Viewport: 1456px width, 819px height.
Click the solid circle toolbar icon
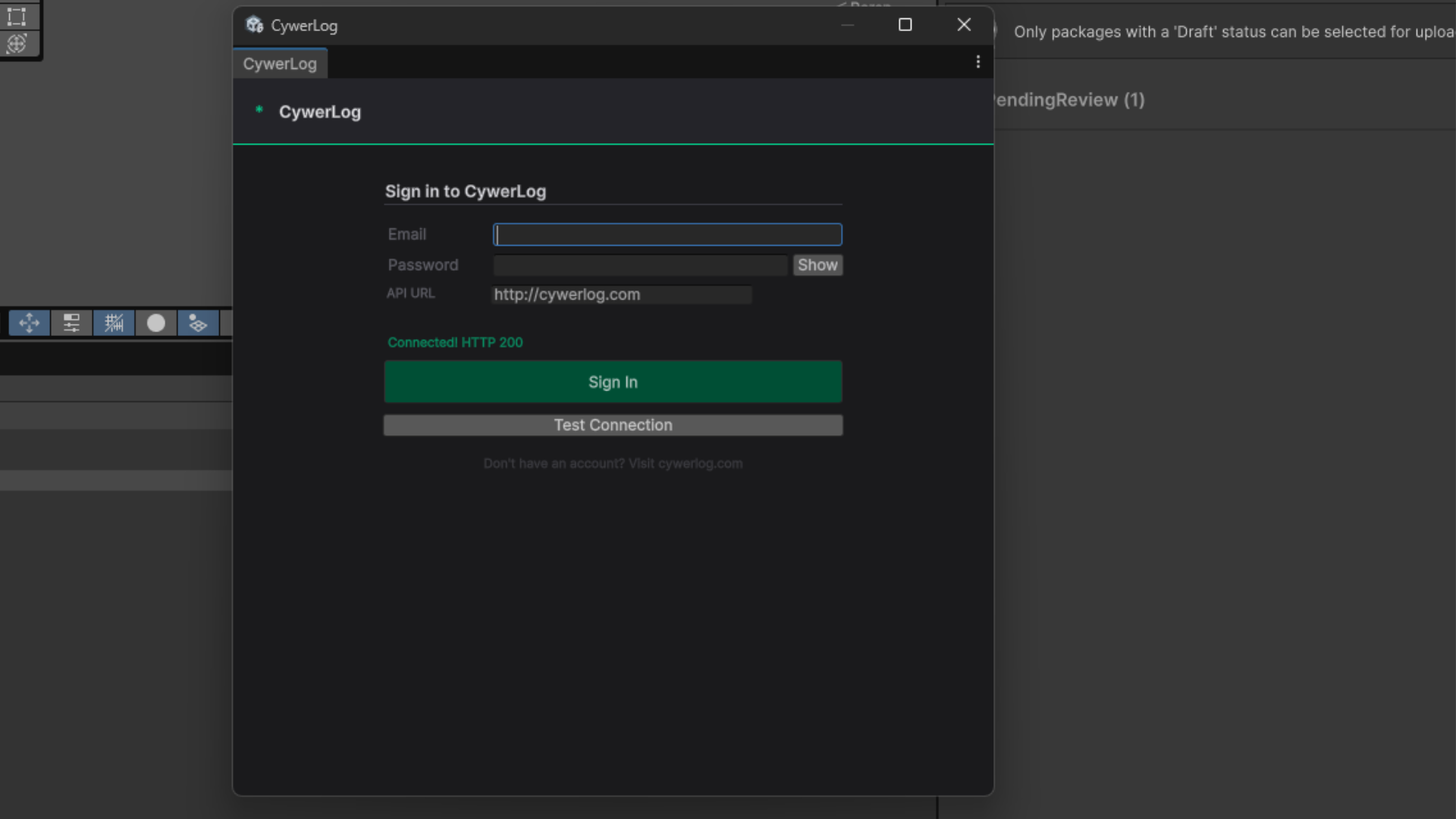pos(156,323)
